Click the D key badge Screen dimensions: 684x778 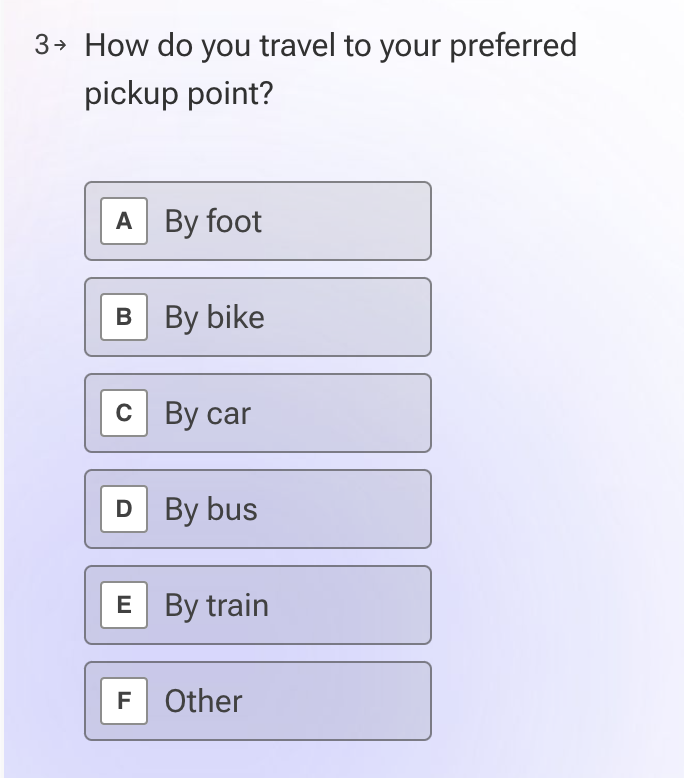pyautogui.click(x=124, y=509)
